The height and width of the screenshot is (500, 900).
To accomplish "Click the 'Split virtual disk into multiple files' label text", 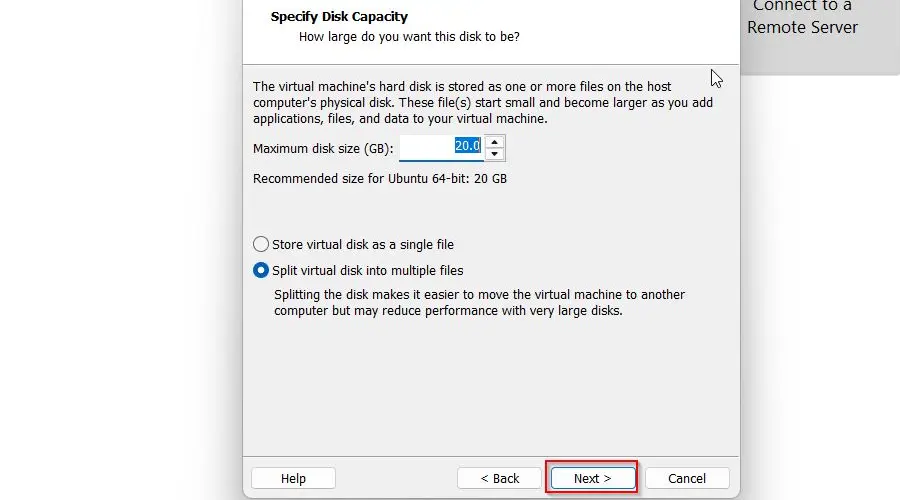I will tap(368, 270).
